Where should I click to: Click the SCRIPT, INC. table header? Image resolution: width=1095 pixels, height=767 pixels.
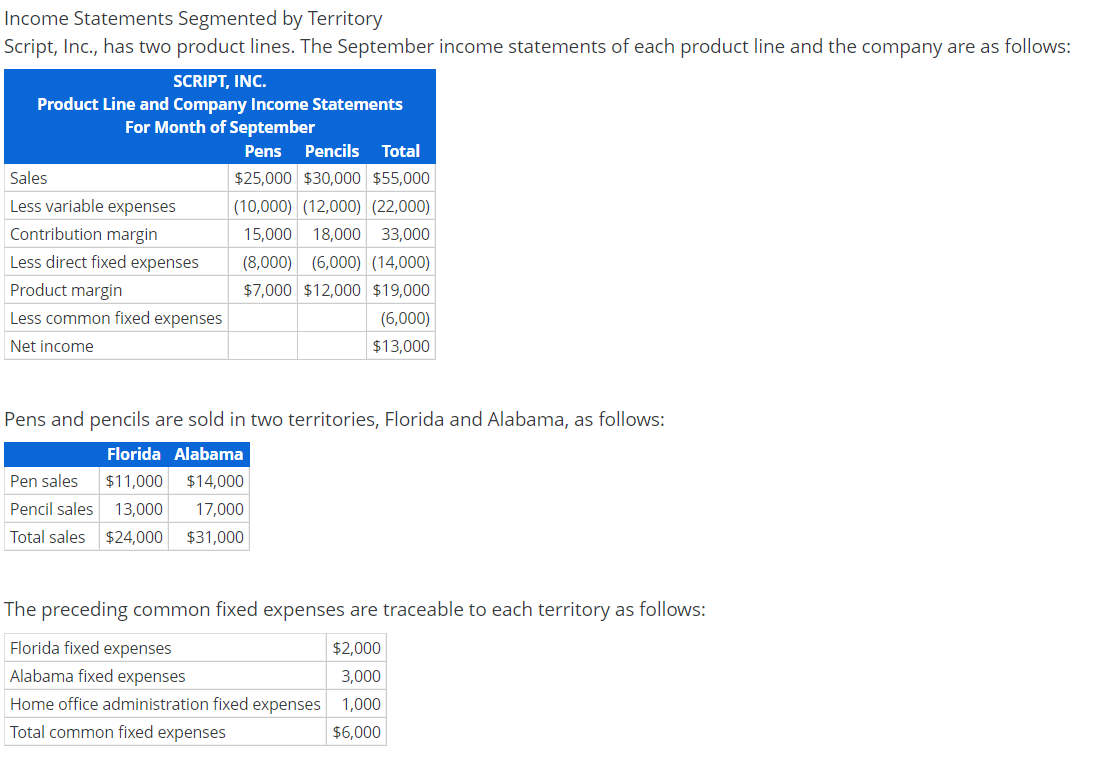pyautogui.click(x=220, y=81)
